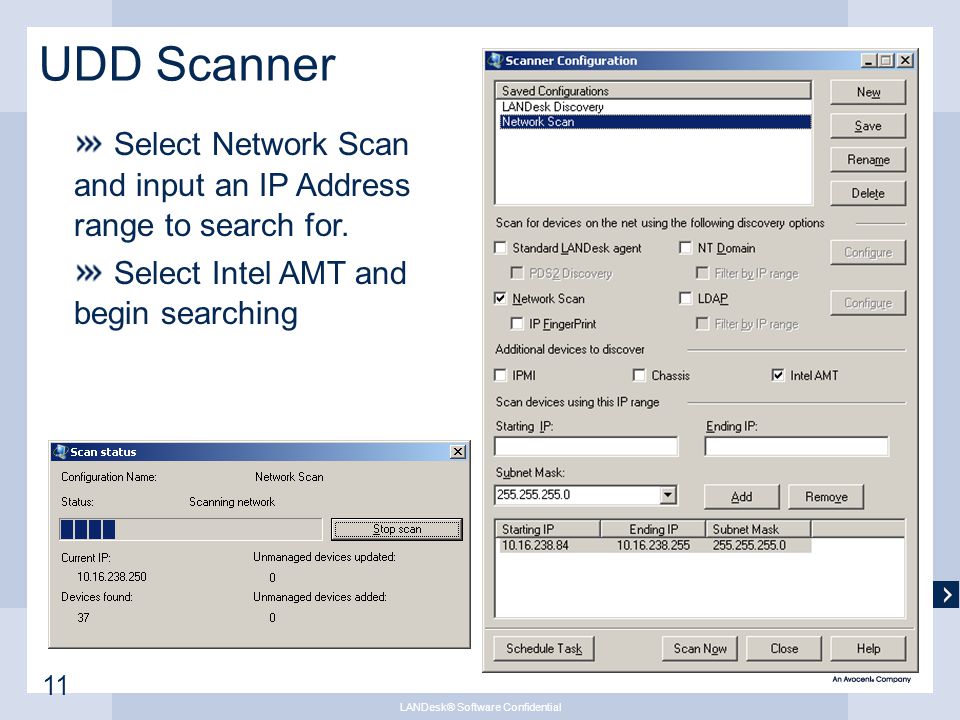This screenshot has width=960, height=720.
Task: Click the Scan Now button
Action: [x=700, y=648]
